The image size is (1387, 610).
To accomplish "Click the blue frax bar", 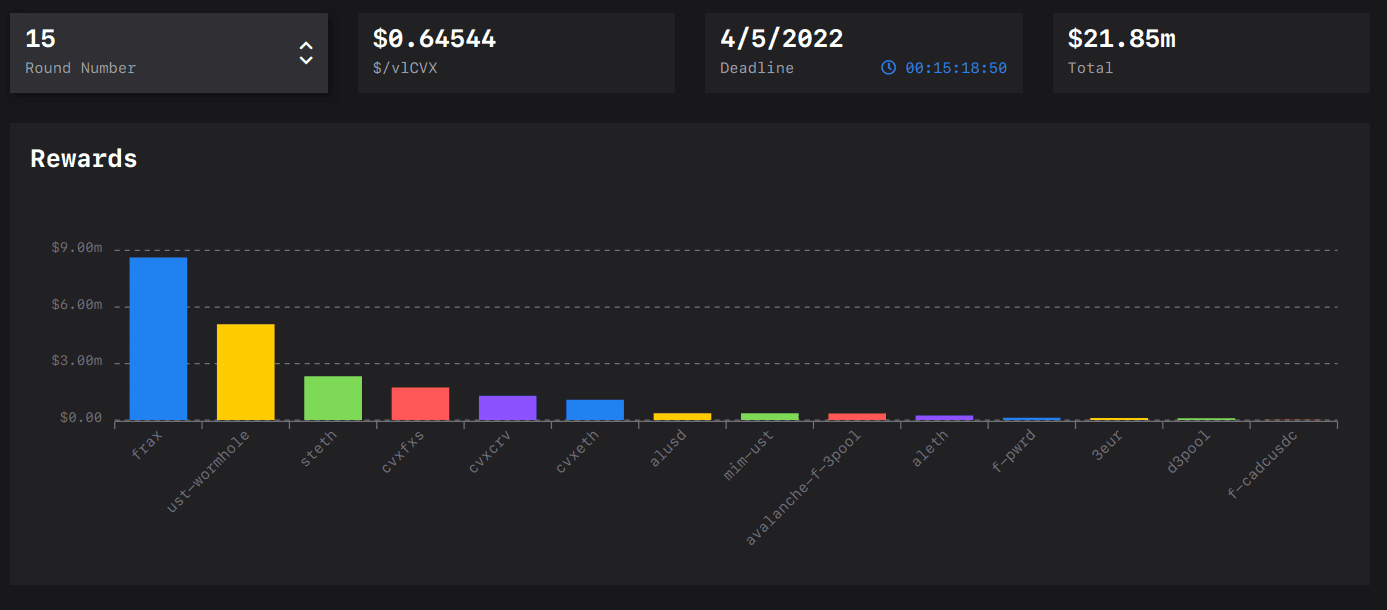I will click(x=158, y=338).
